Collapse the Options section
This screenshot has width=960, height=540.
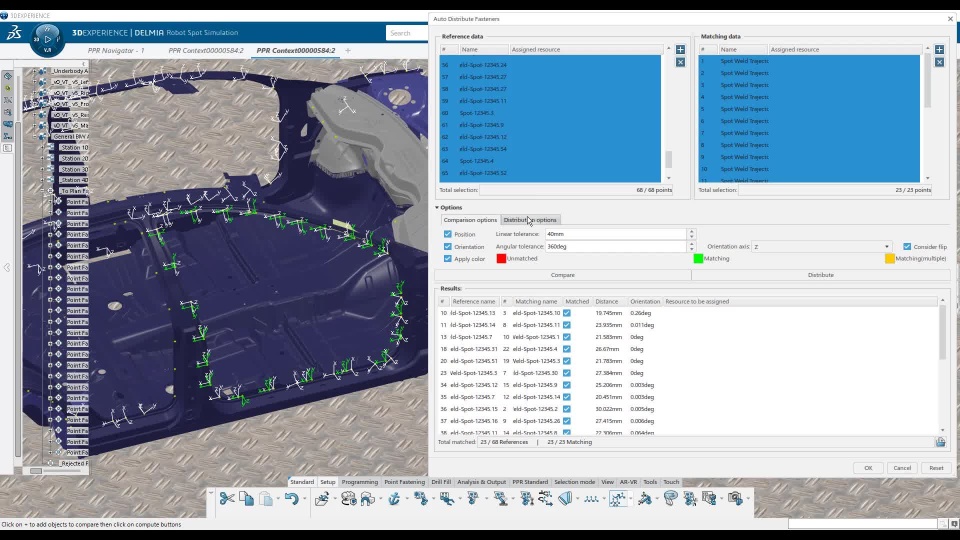[x=437, y=208]
